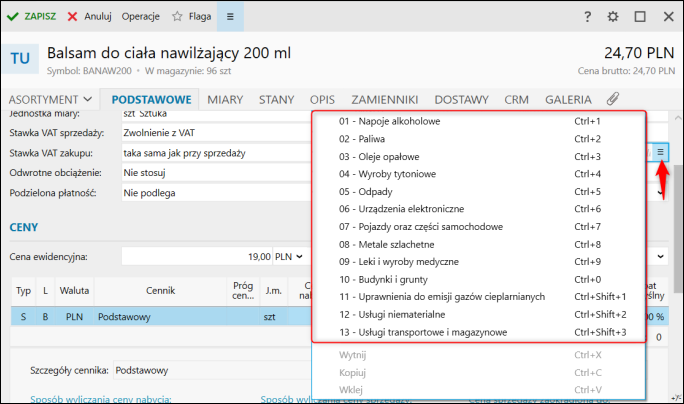The width and height of the screenshot is (684, 404).
Task: Set a flag with Flaga star
Action: click(192, 17)
